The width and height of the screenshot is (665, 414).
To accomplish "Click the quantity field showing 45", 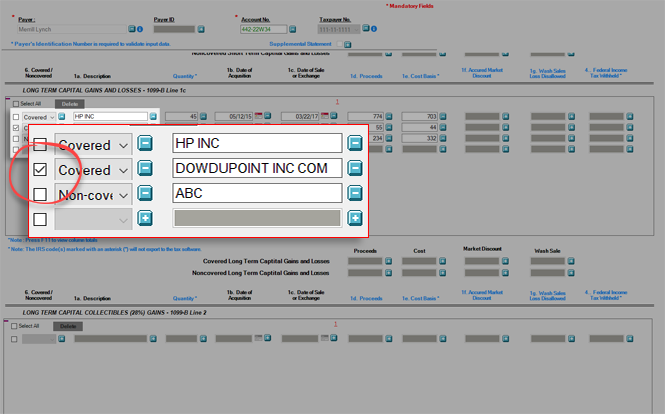I will click(x=182, y=116).
